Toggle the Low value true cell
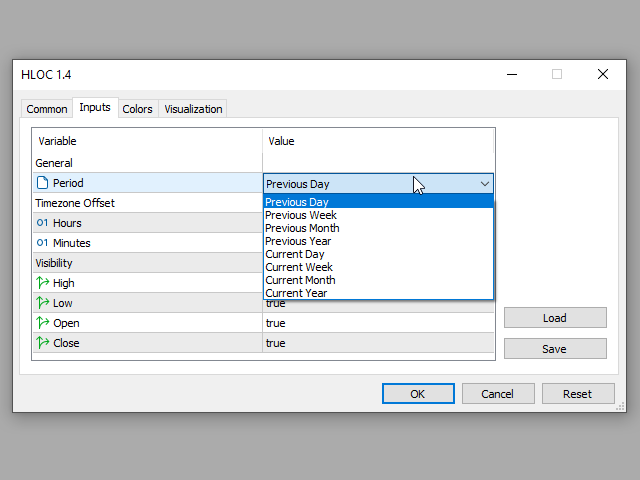The height and width of the screenshot is (480, 640). (x=378, y=305)
